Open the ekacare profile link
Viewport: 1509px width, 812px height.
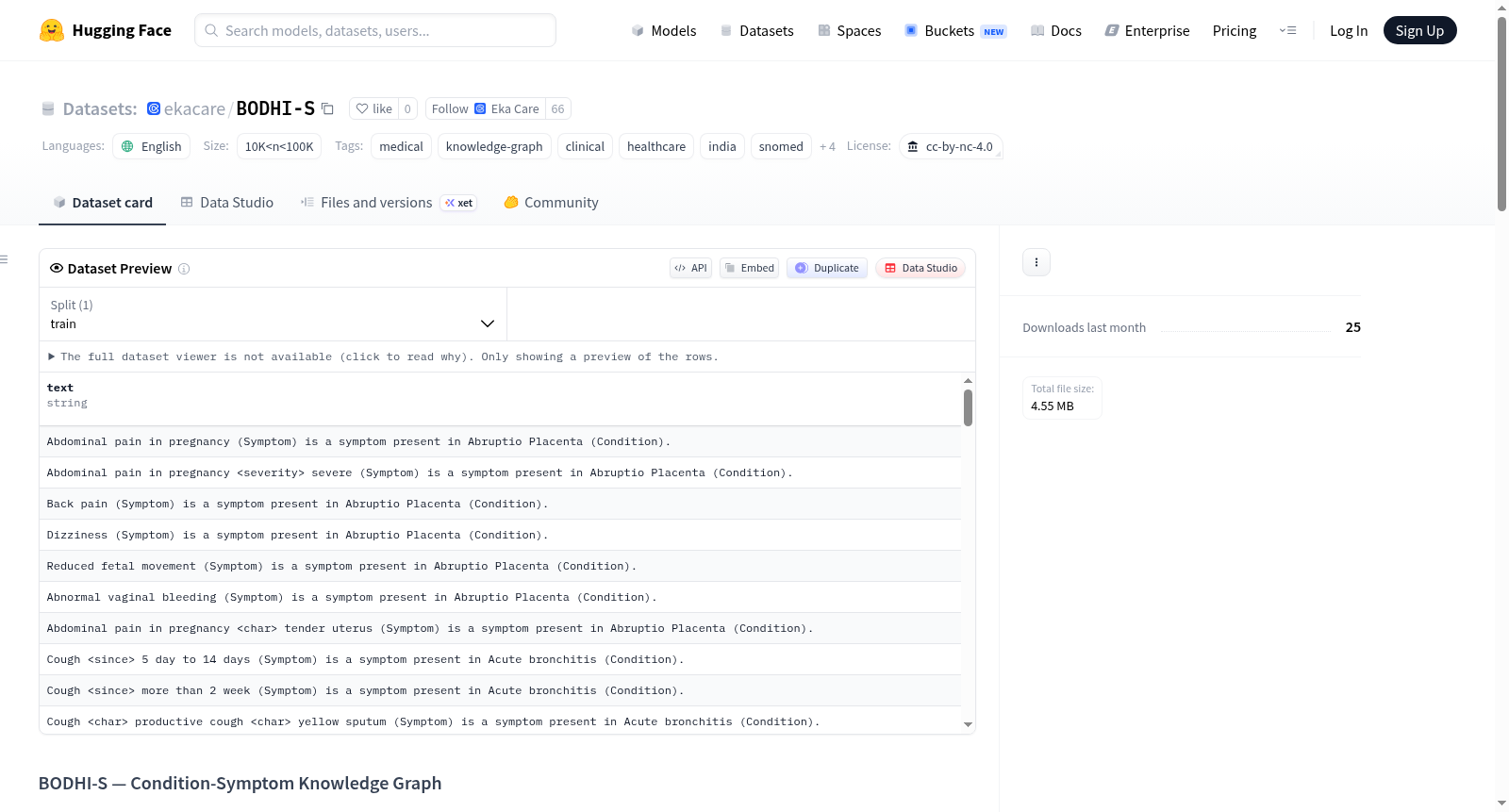(194, 108)
